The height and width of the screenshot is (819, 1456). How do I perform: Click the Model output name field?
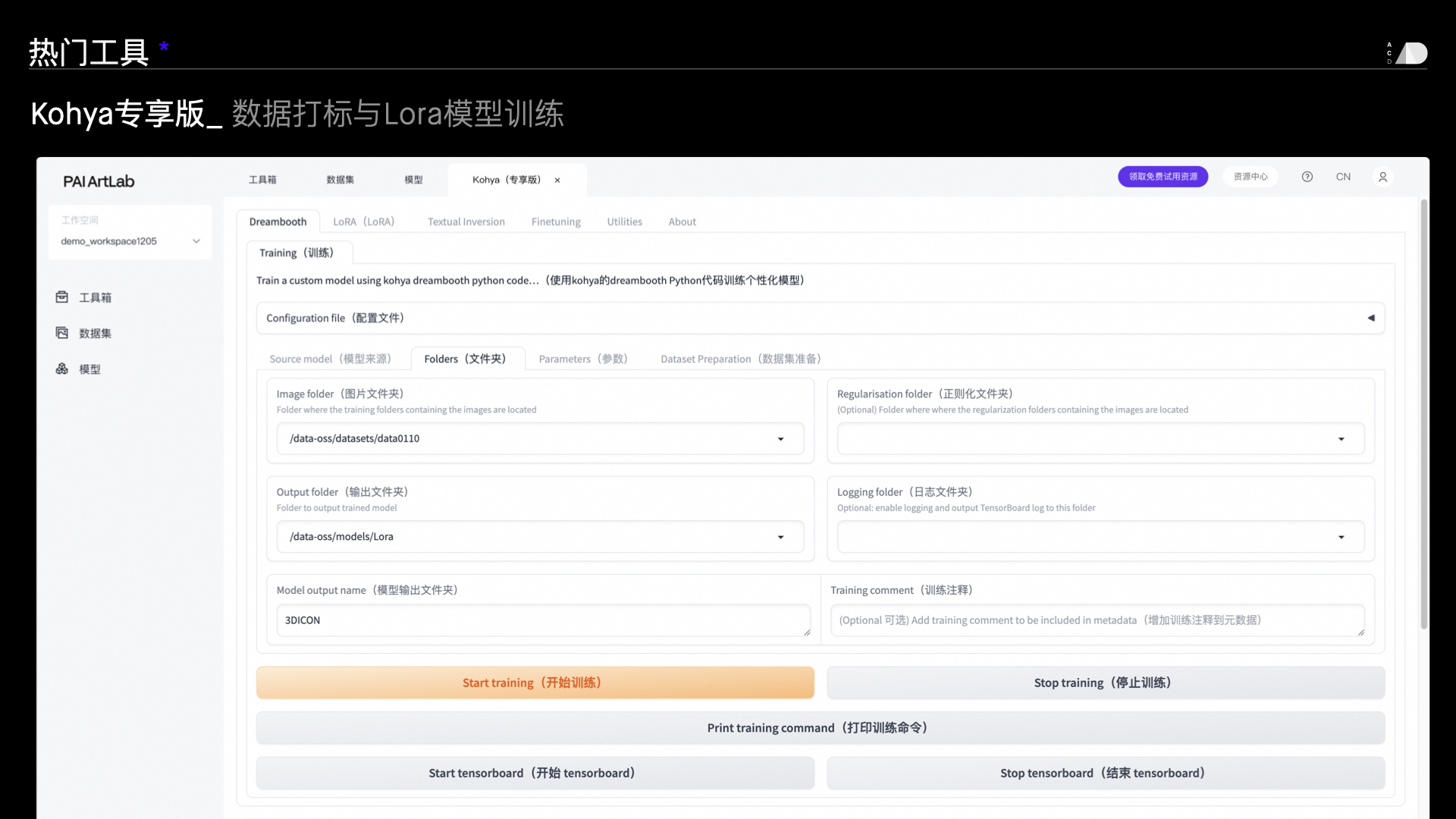click(x=542, y=620)
